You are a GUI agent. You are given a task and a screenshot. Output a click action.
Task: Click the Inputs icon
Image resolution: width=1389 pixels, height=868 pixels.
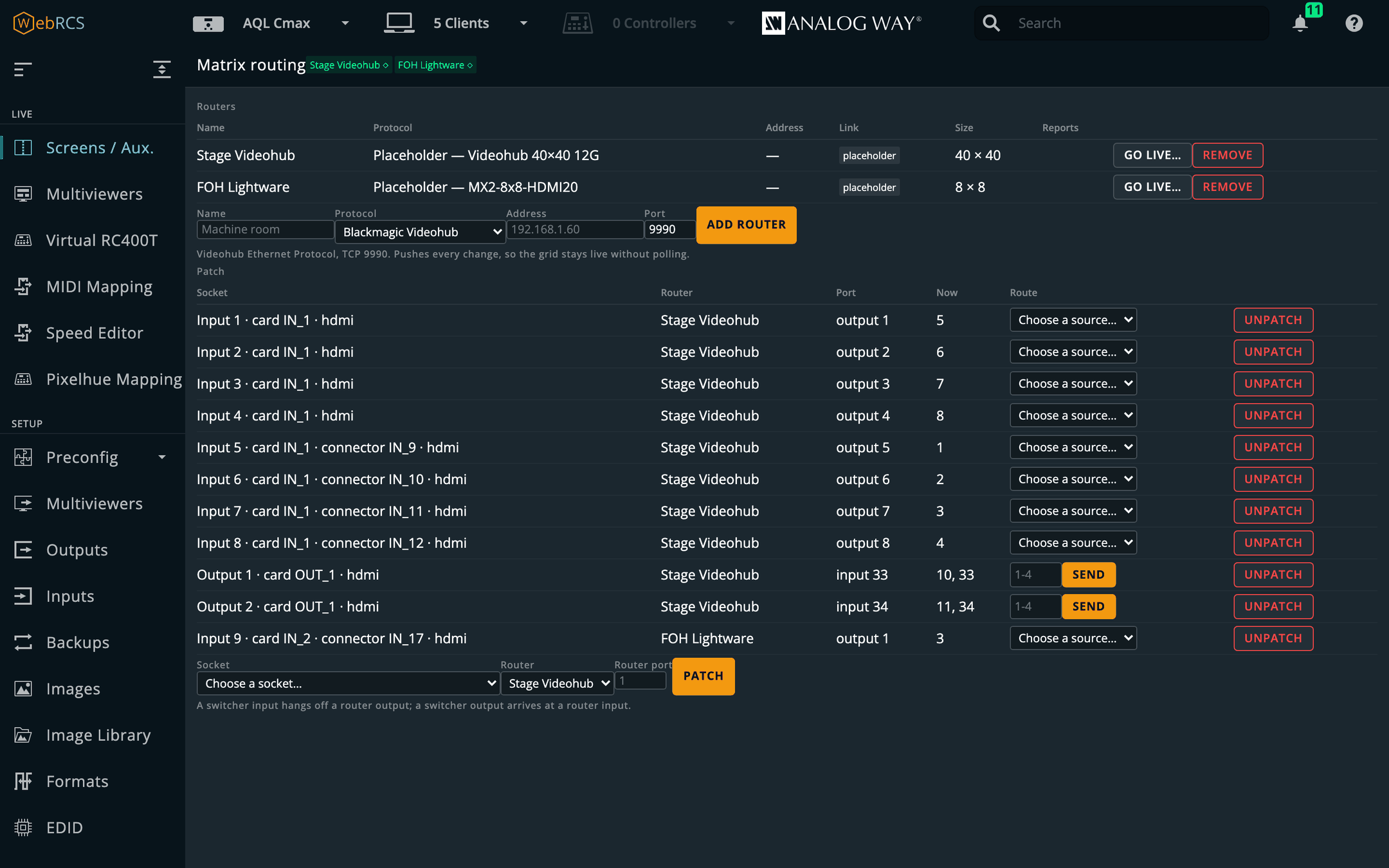click(23, 596)
